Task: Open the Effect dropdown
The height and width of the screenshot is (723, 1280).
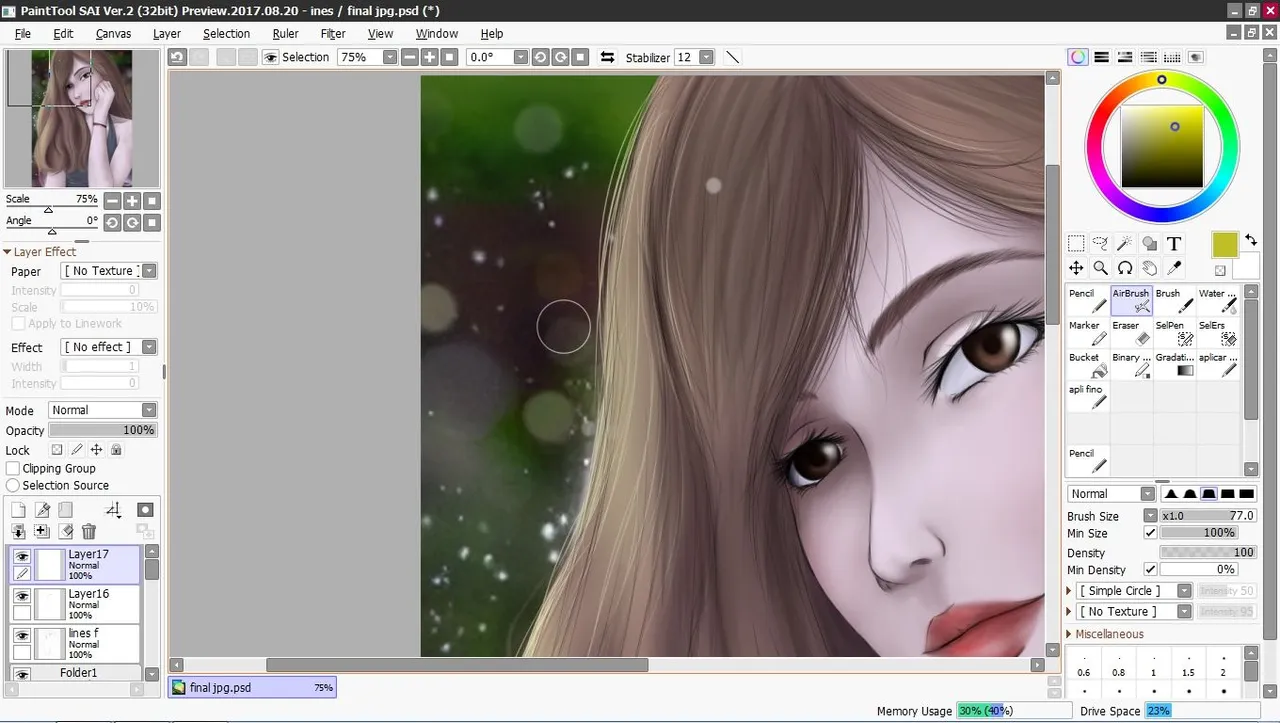Action: [x=149, y=347]
